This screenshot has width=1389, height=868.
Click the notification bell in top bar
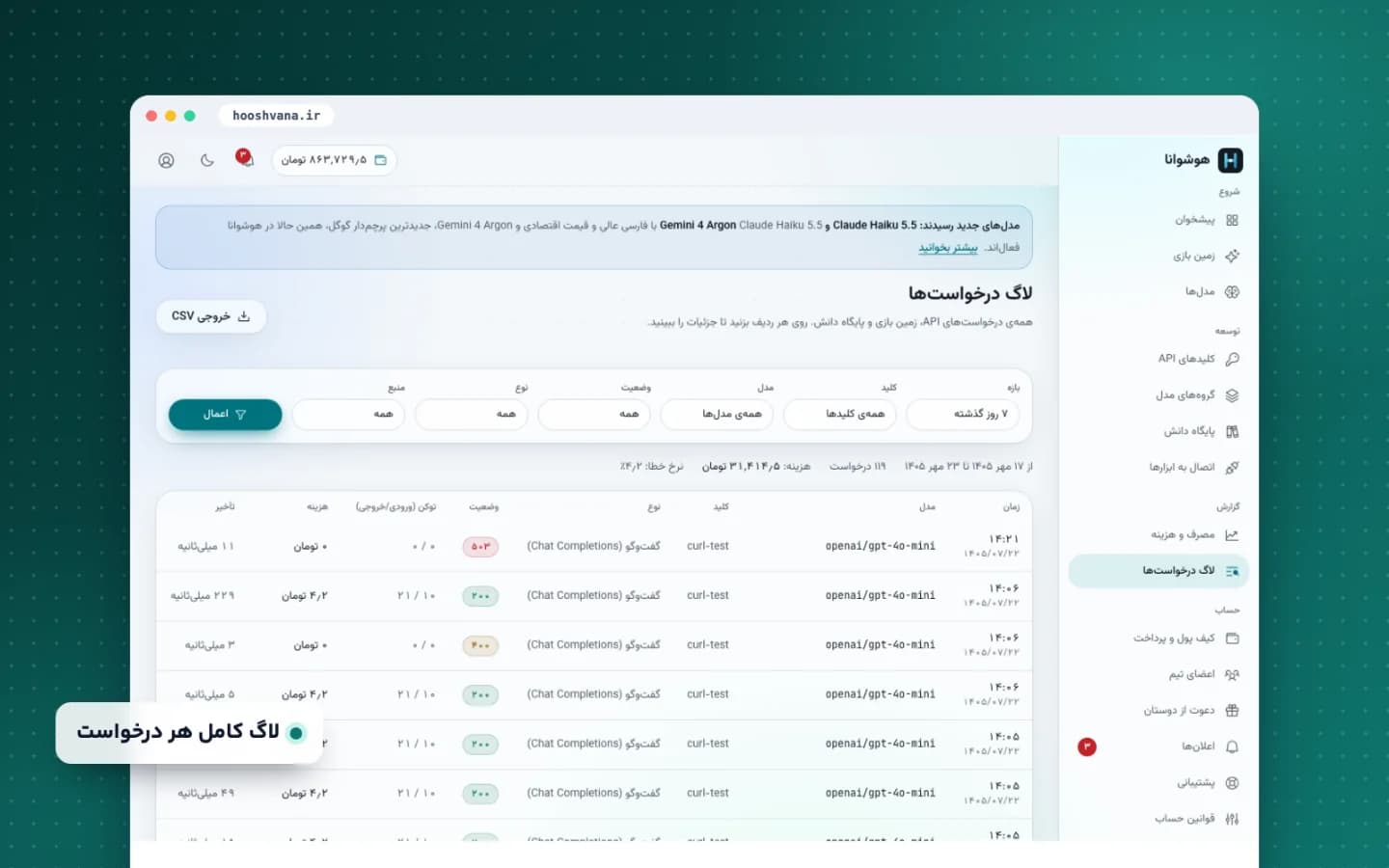coord(245,159)
